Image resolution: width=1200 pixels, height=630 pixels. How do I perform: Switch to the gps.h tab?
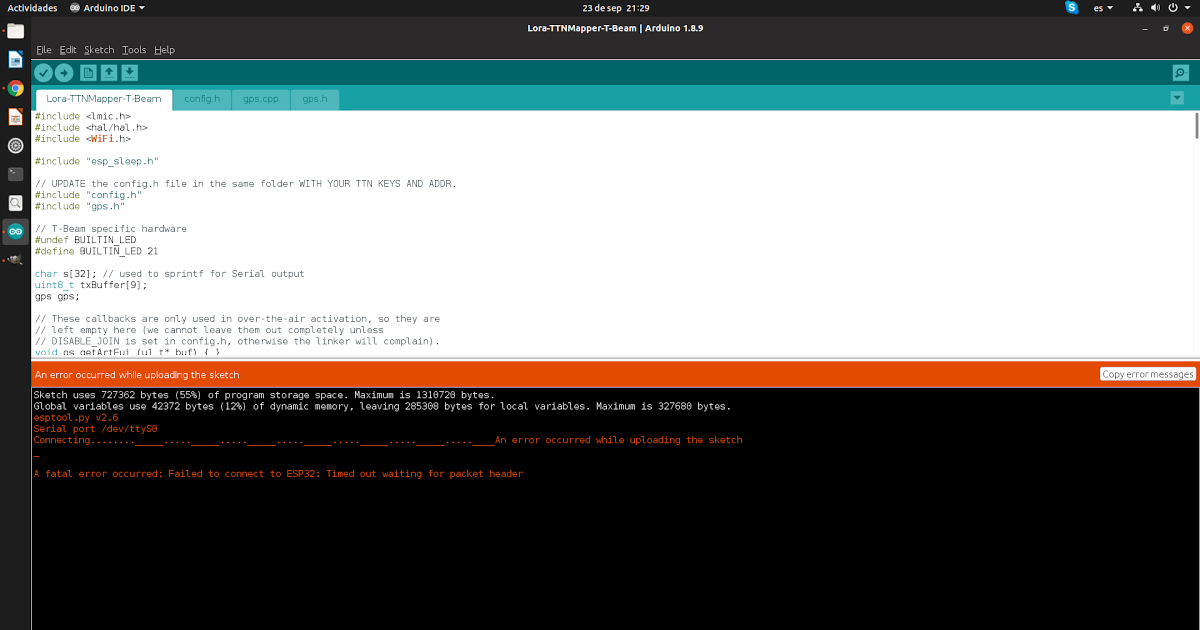(315, 99)
